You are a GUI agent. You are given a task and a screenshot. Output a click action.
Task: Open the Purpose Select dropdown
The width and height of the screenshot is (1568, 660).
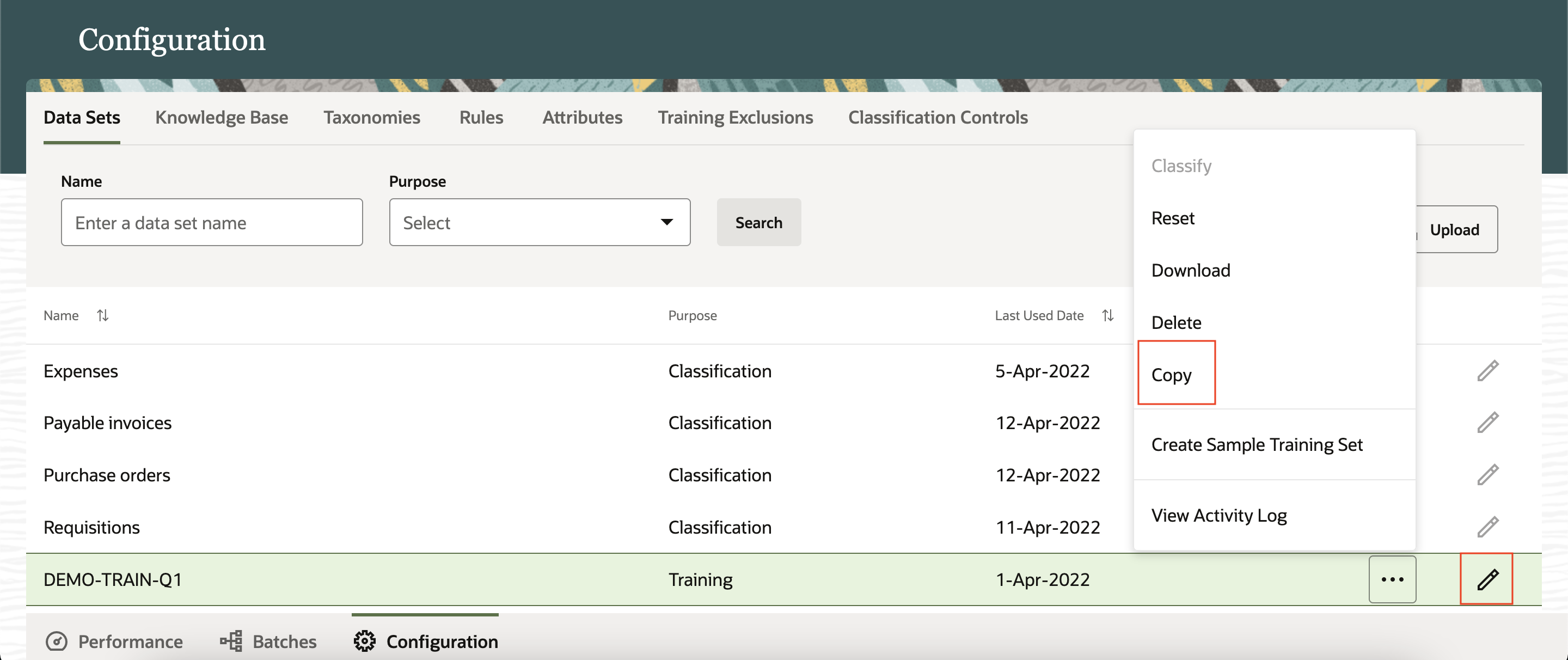tap(540, 222)
